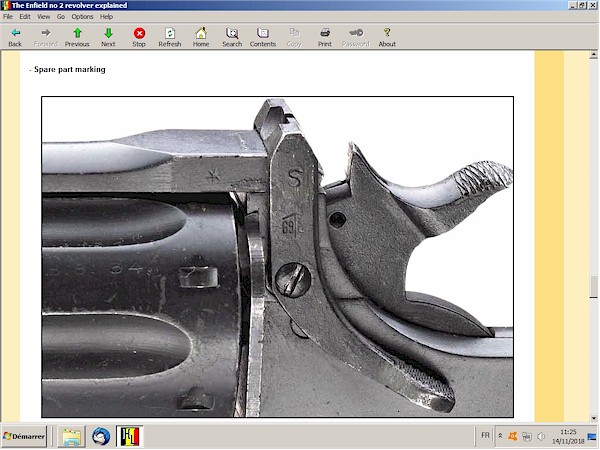Open the Contents icon

[263, 33]
